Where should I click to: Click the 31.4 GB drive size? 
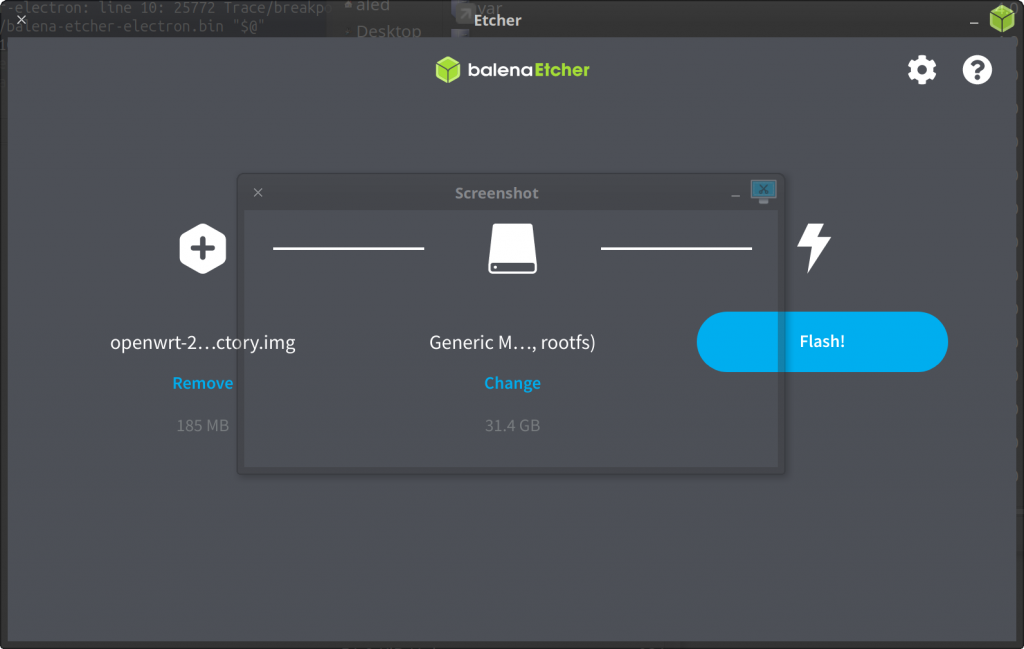click(513, 426)
